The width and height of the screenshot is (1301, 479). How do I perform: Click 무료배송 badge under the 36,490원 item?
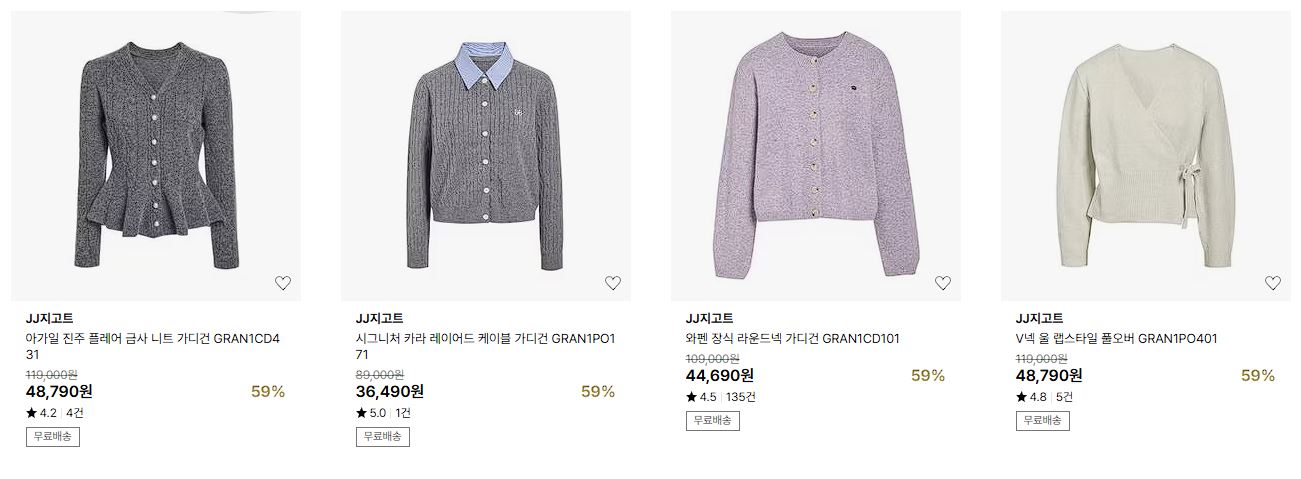tap(383, 436)
